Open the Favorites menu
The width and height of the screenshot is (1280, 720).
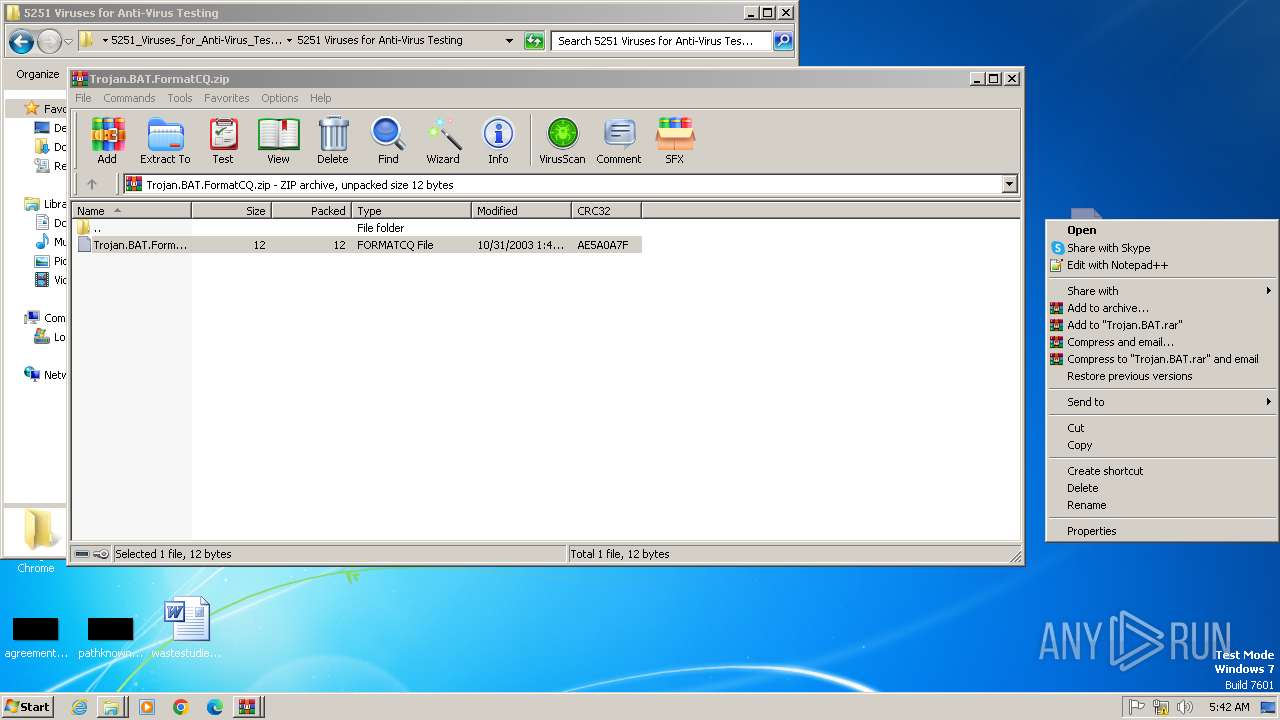coord(227,98)
